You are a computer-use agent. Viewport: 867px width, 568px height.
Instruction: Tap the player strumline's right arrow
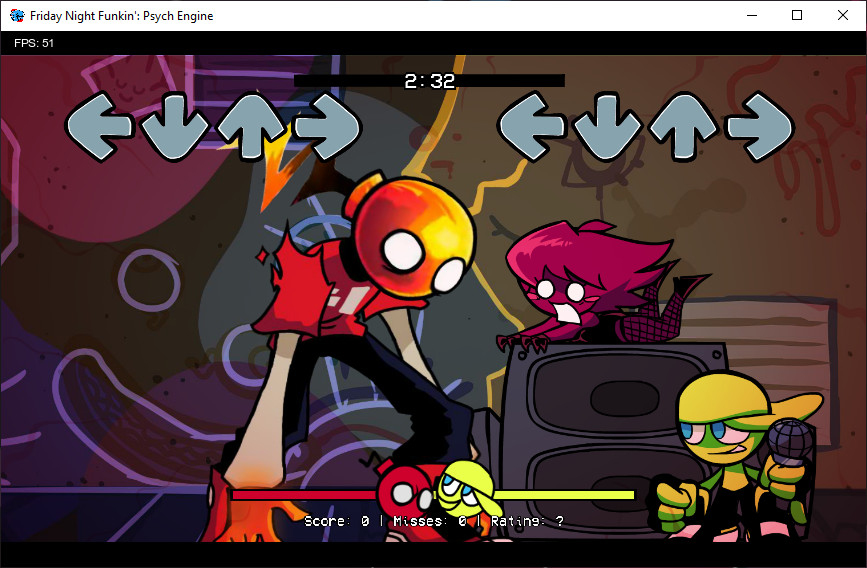[x=758, y=127]
